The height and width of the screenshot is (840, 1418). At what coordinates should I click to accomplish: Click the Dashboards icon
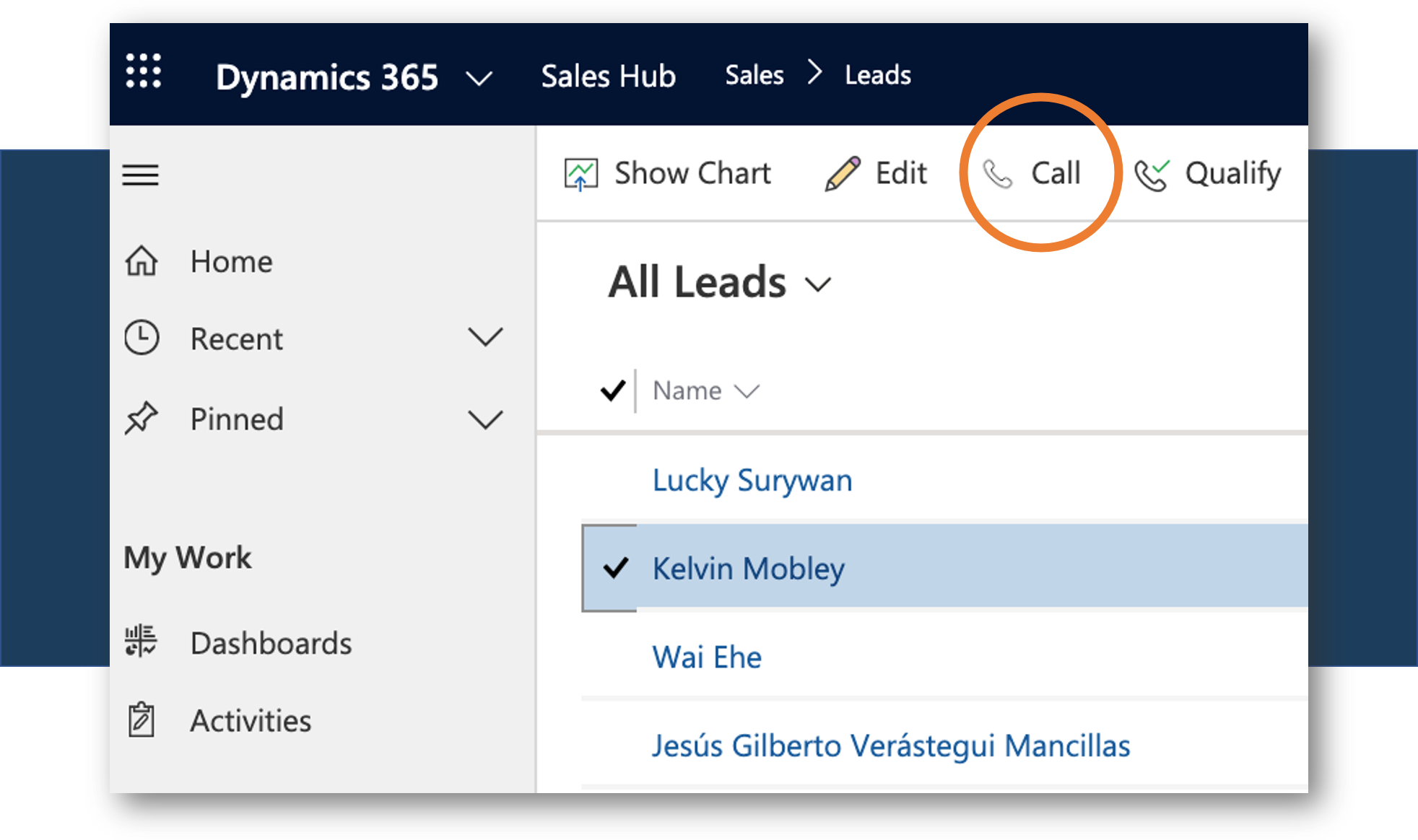click(x=141, y=642)
